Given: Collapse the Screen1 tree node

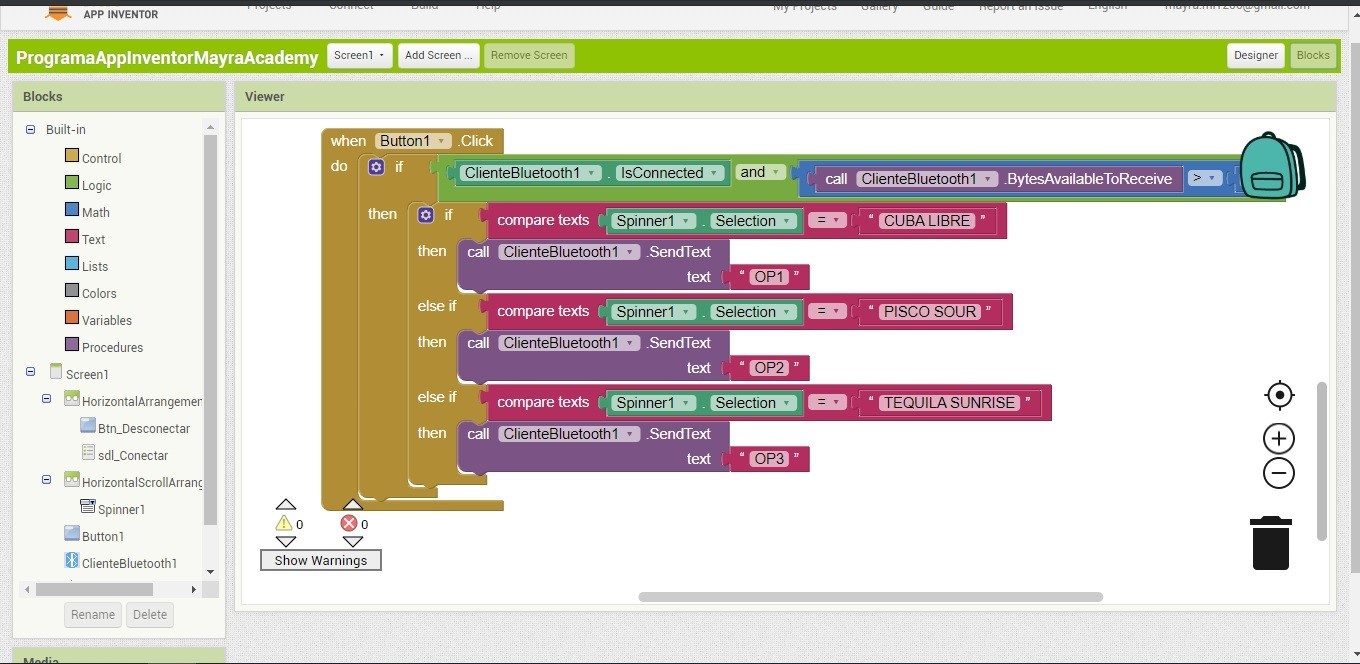Looking at the screenshot, I should [x=30, y=372].
